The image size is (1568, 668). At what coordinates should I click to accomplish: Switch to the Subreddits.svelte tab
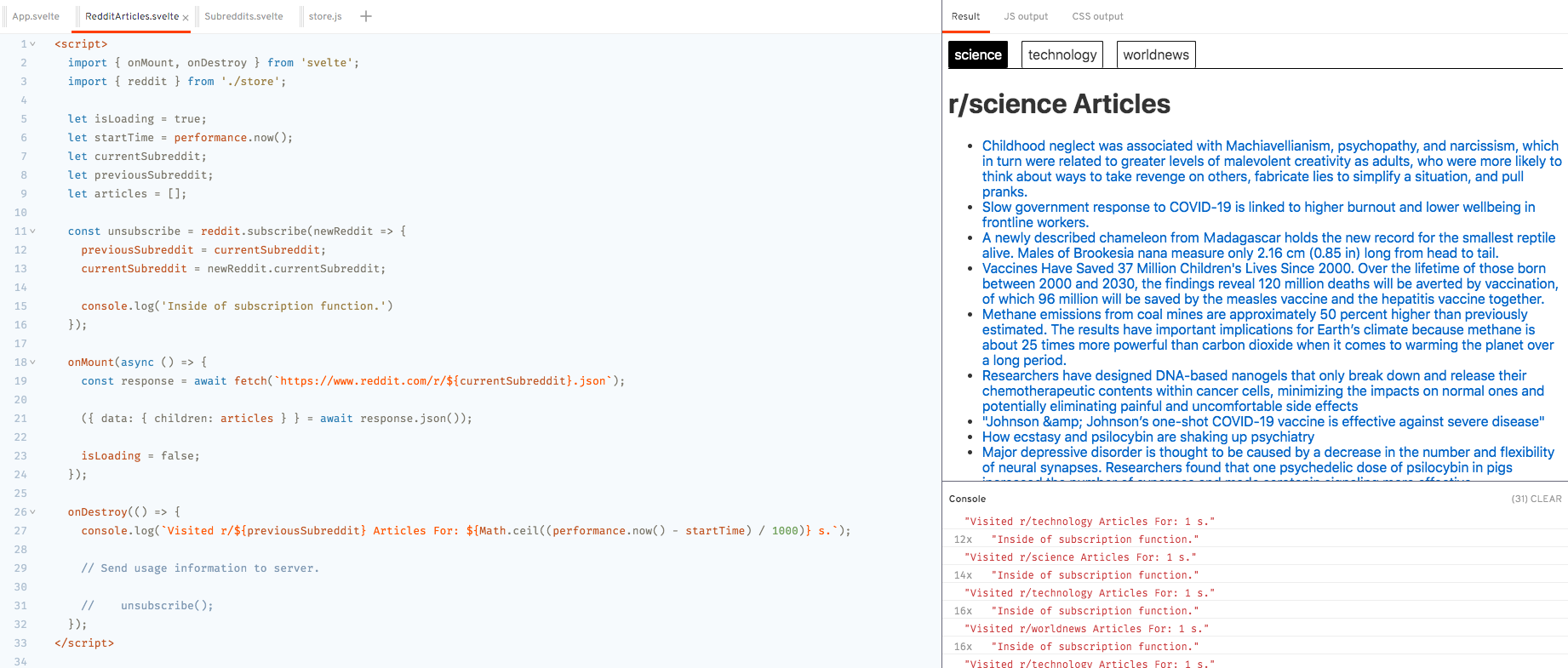243,16
